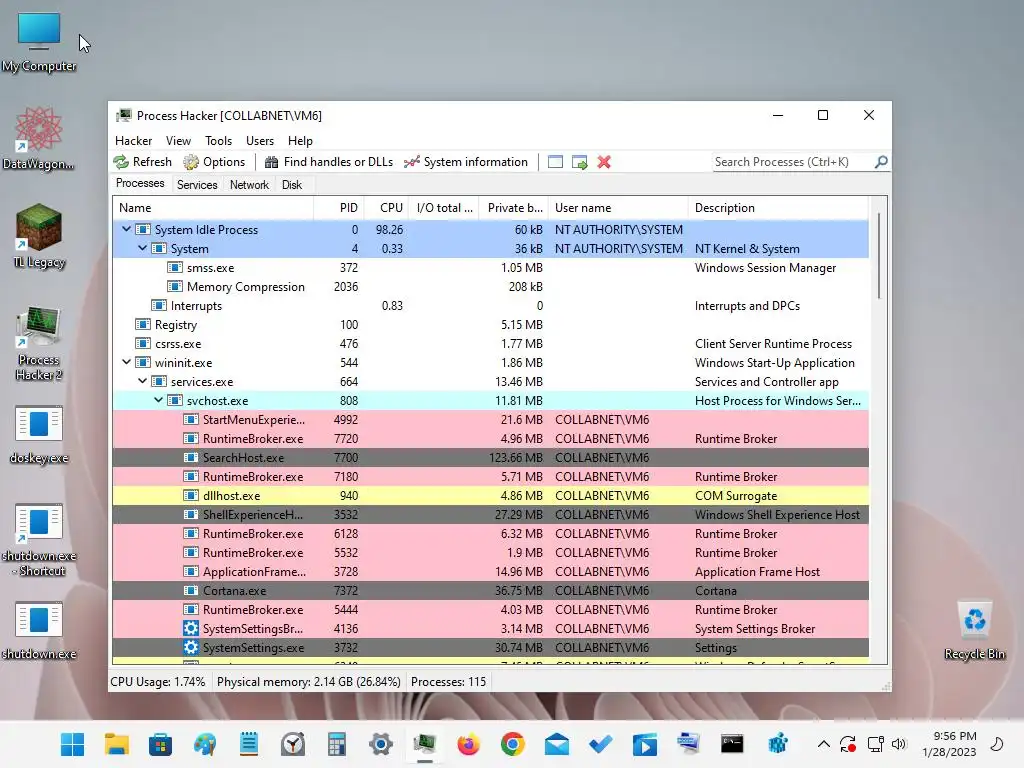
Task: Select ApplicationFrame... process row
Action: pyautogui.click(x=490, y=571)
